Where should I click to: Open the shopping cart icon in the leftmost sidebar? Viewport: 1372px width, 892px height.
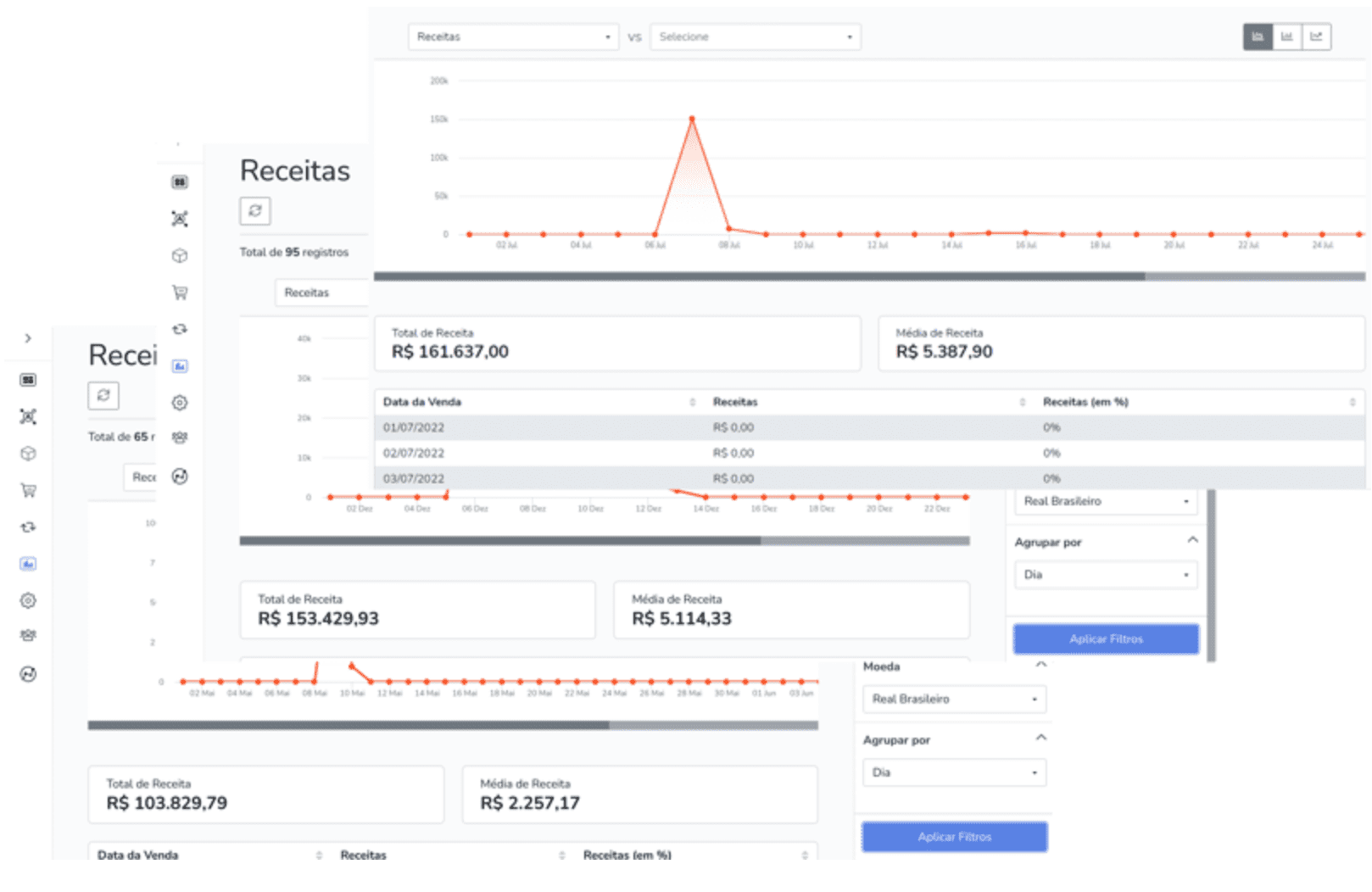(28, 490)
